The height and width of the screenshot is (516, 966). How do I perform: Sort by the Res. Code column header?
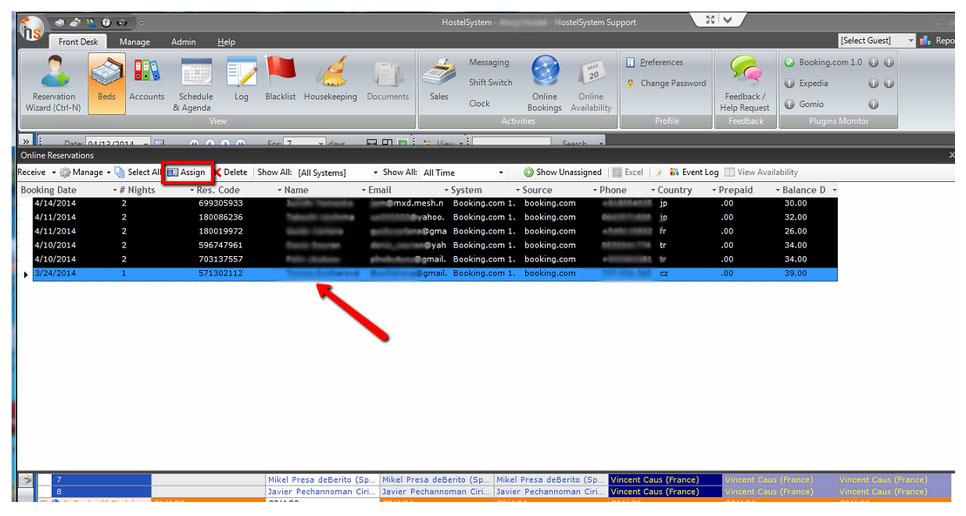click(x=218, y=190)
